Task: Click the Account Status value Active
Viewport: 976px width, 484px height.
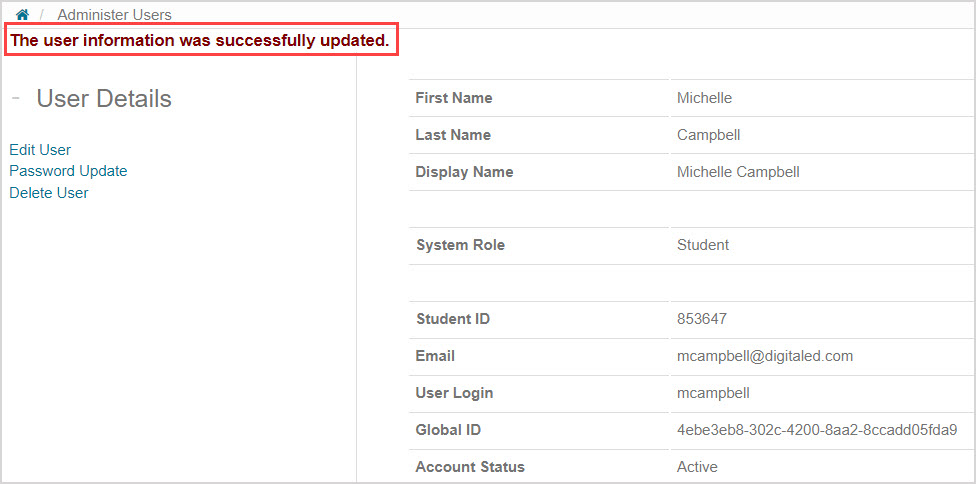Action: coord(697,467)
